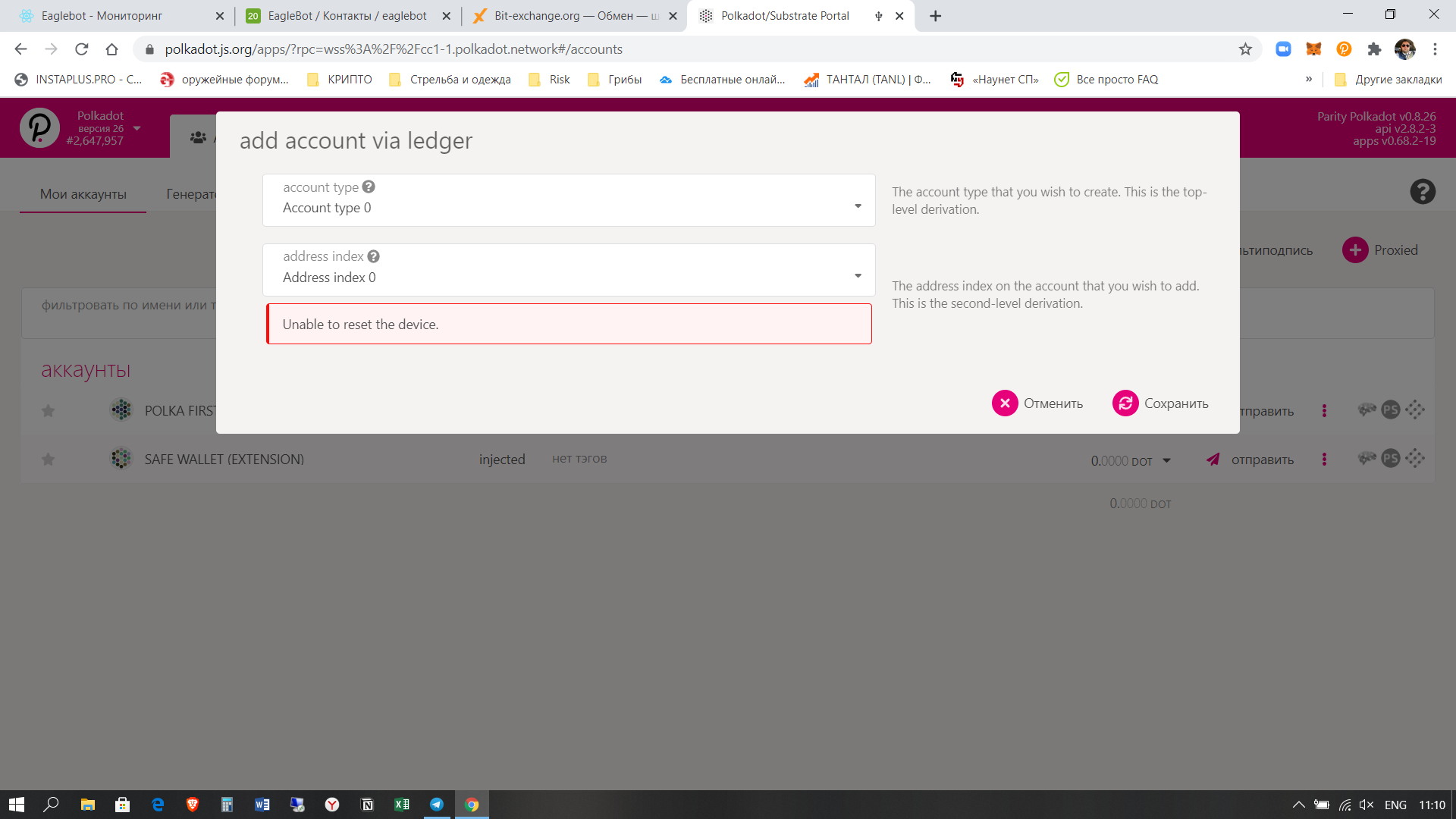The height and width of the screenshot is (819, 1456).
Task: Click the address index help icon
Action: coord(373,256)
